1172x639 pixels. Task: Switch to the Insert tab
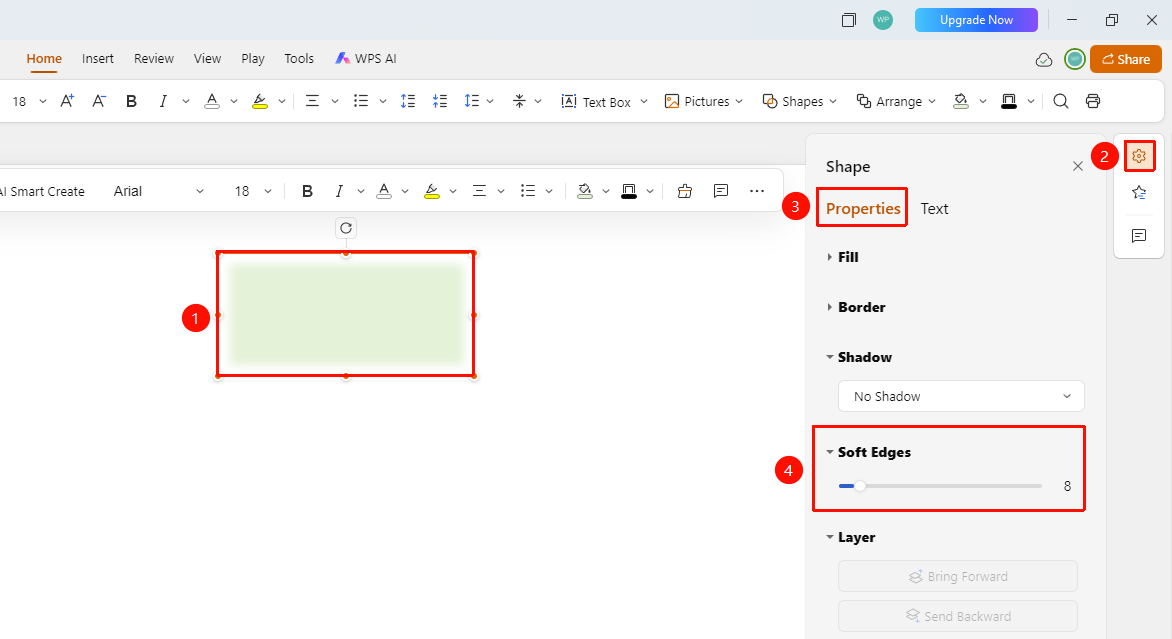point(98,58)
